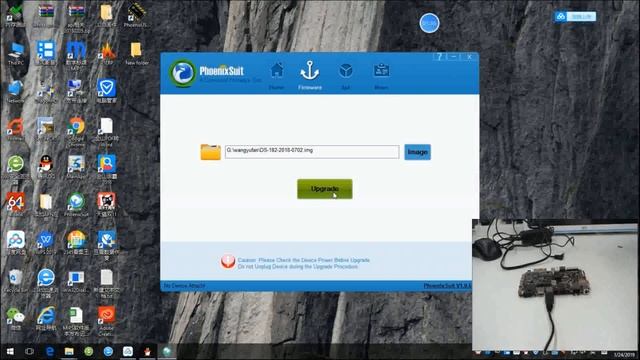Click the cloud widget at top right
The width and height of the screenshot is (640, 360).
pyautogui.click(x=575, y=16)
